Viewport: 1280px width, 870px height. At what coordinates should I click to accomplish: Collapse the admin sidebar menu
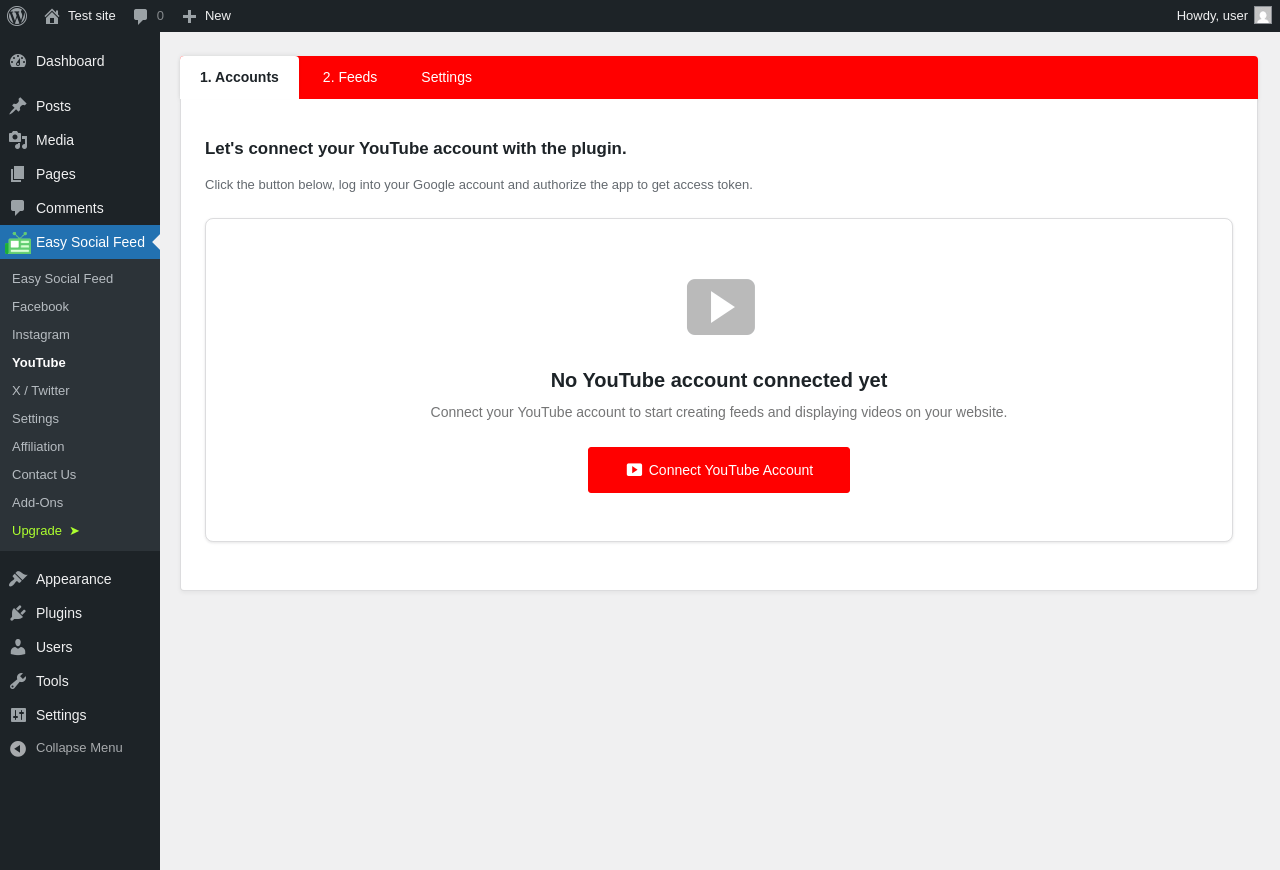point(66,748)
